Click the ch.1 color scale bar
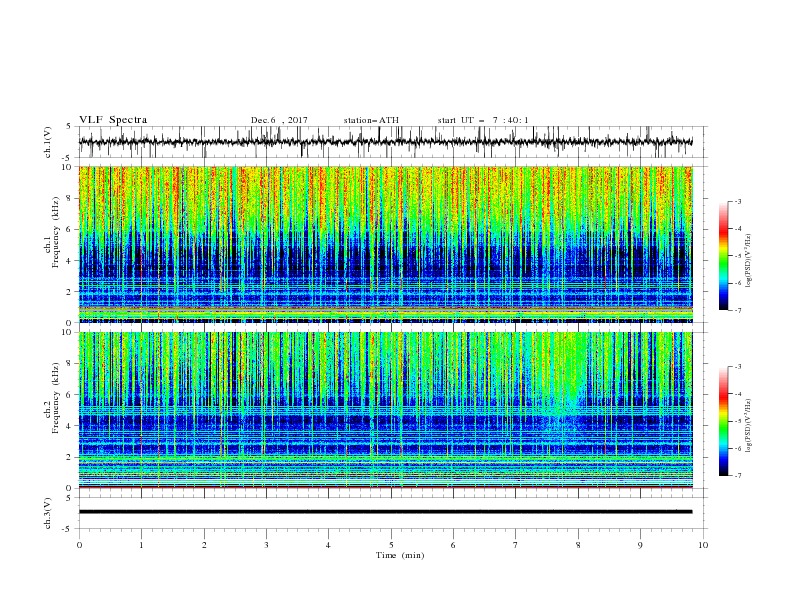Screen dimensions: 792x612 click(724, 255)
